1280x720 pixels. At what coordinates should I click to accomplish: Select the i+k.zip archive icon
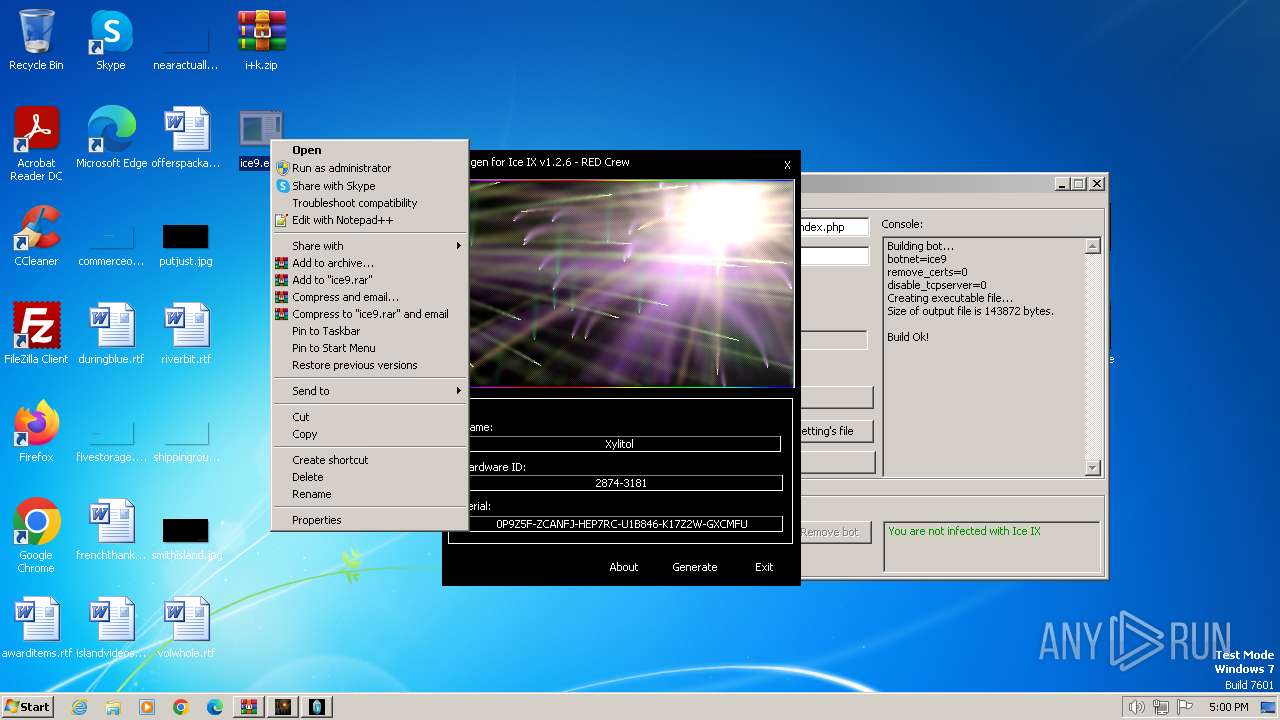pos(261,40)
